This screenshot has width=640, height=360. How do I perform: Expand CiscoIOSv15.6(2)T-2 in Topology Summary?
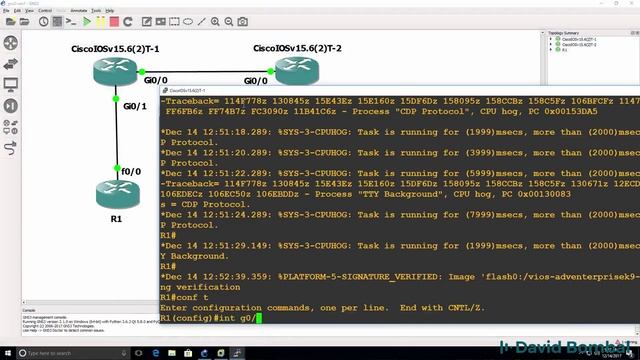[x=551, y=44]
